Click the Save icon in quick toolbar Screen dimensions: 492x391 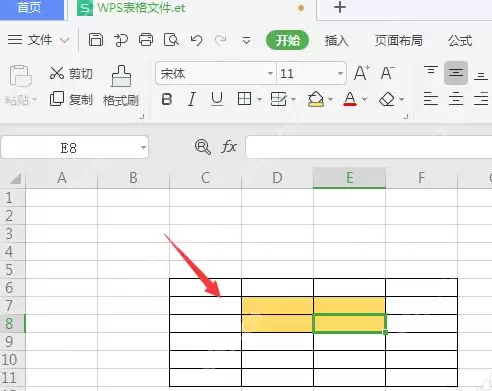(x=96, y=40)
